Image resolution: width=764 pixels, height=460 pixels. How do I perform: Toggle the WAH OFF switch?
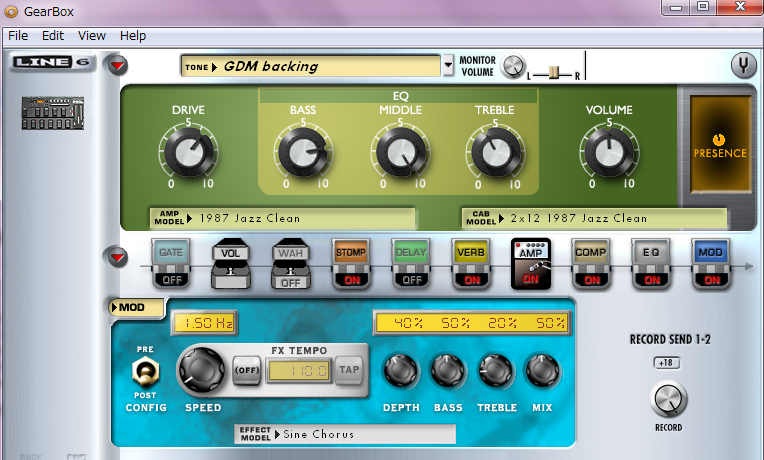[x=290, y=283]
